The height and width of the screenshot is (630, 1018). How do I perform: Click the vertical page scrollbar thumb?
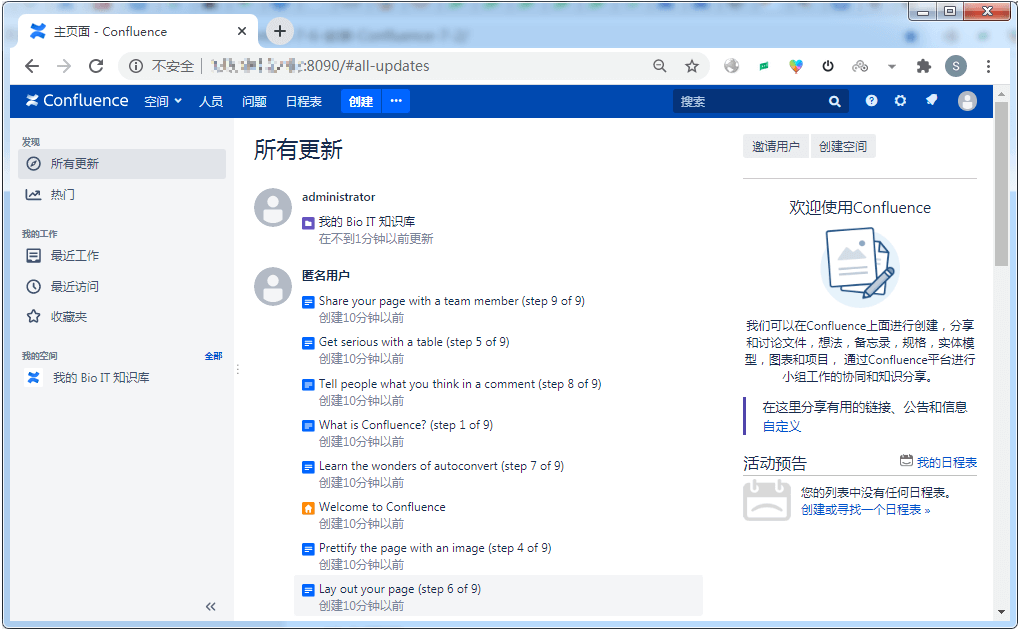click(1001, 184)
